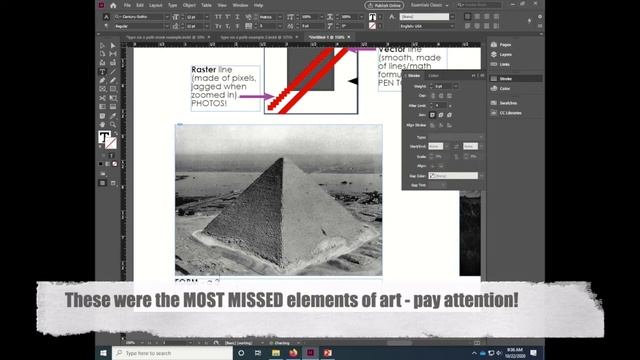Toggle Underline formatting button
This screenshot has height=360, width=640.
tap(237, 17)
